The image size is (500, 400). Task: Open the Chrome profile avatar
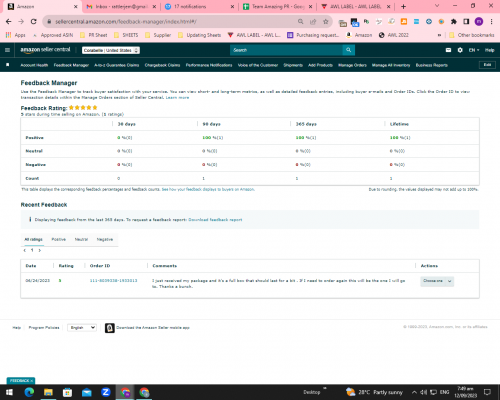pyautogui.click(x=479, y=22)
